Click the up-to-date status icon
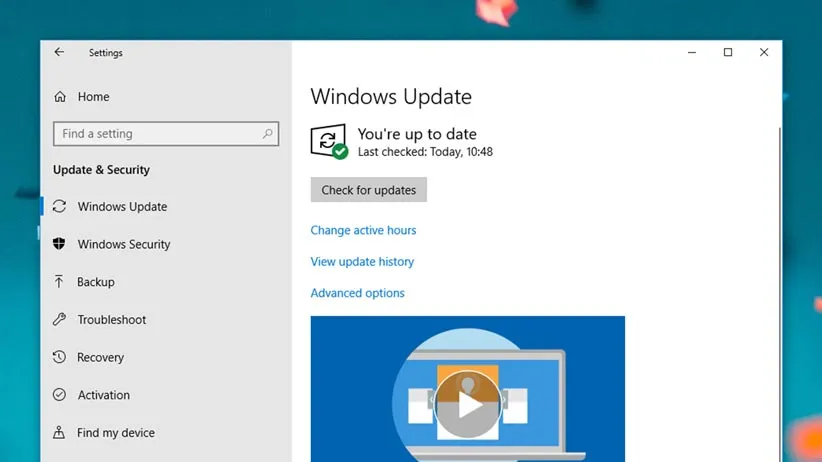This screenshot has width=822, height=462. 329,142
